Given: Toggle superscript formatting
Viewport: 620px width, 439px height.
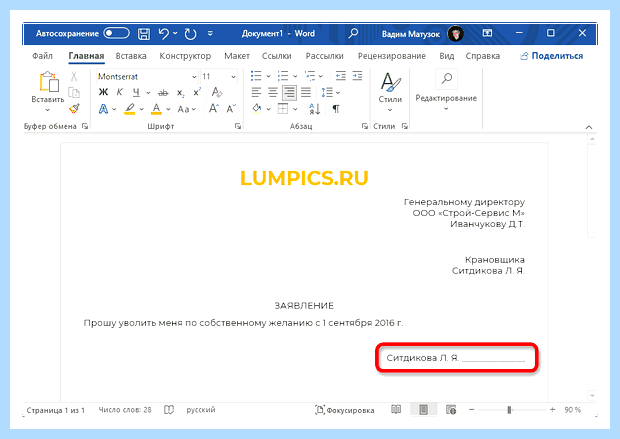Looking at the screenshot, I should pos(197,93).
